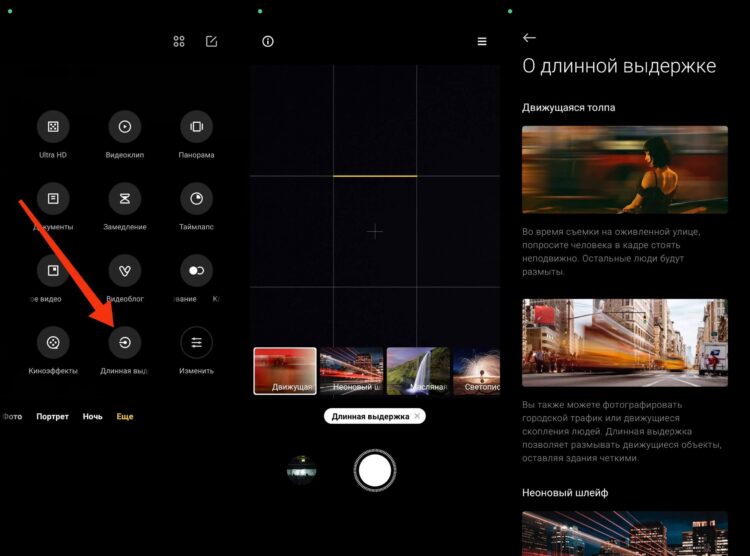Open the Ultra HD shooting mode
Image resolution: width=750 pixels, height=556 pixels.
point(53,127)
